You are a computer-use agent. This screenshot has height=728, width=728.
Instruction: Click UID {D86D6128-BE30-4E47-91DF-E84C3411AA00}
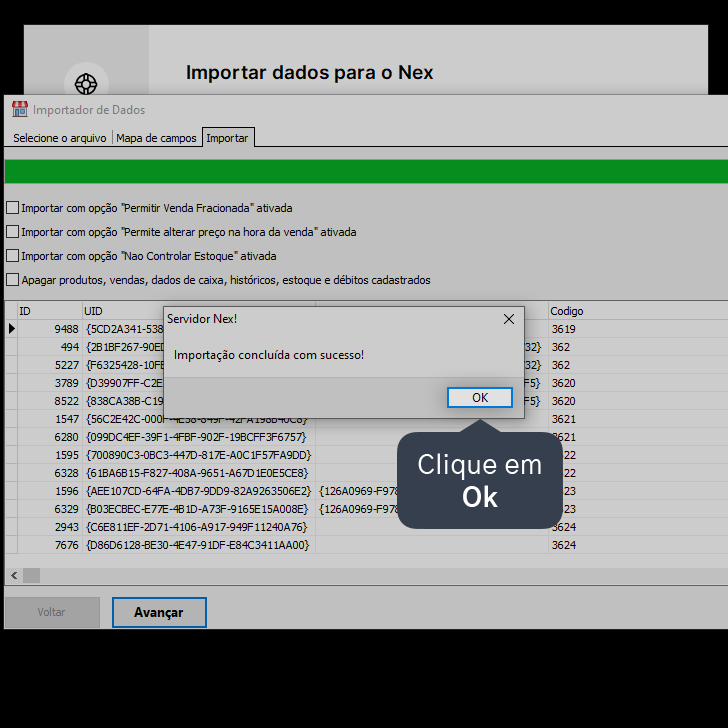pyautogui.click(x=197, y=545)
